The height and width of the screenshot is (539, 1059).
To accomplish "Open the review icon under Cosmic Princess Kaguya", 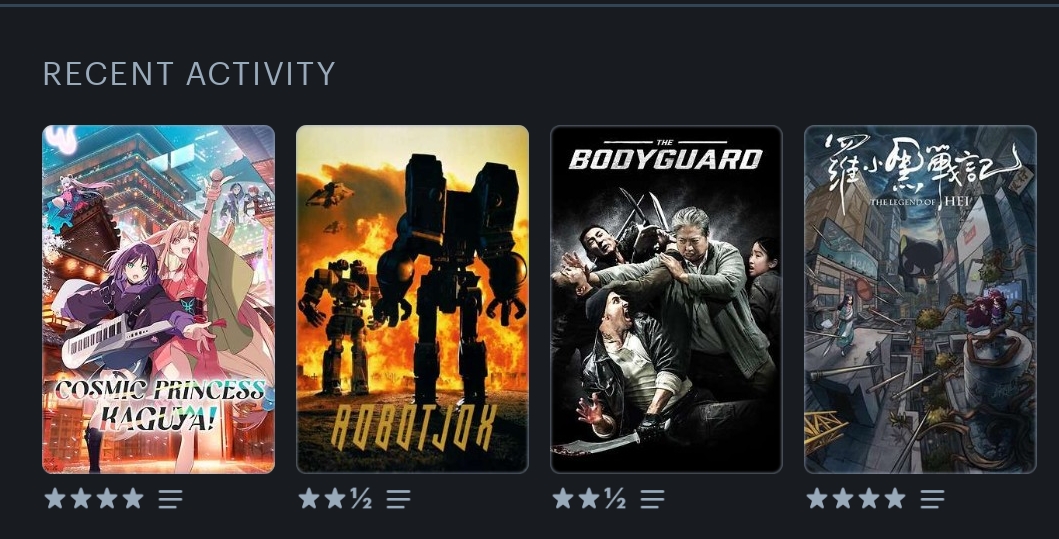I will [x=170, y=499].
